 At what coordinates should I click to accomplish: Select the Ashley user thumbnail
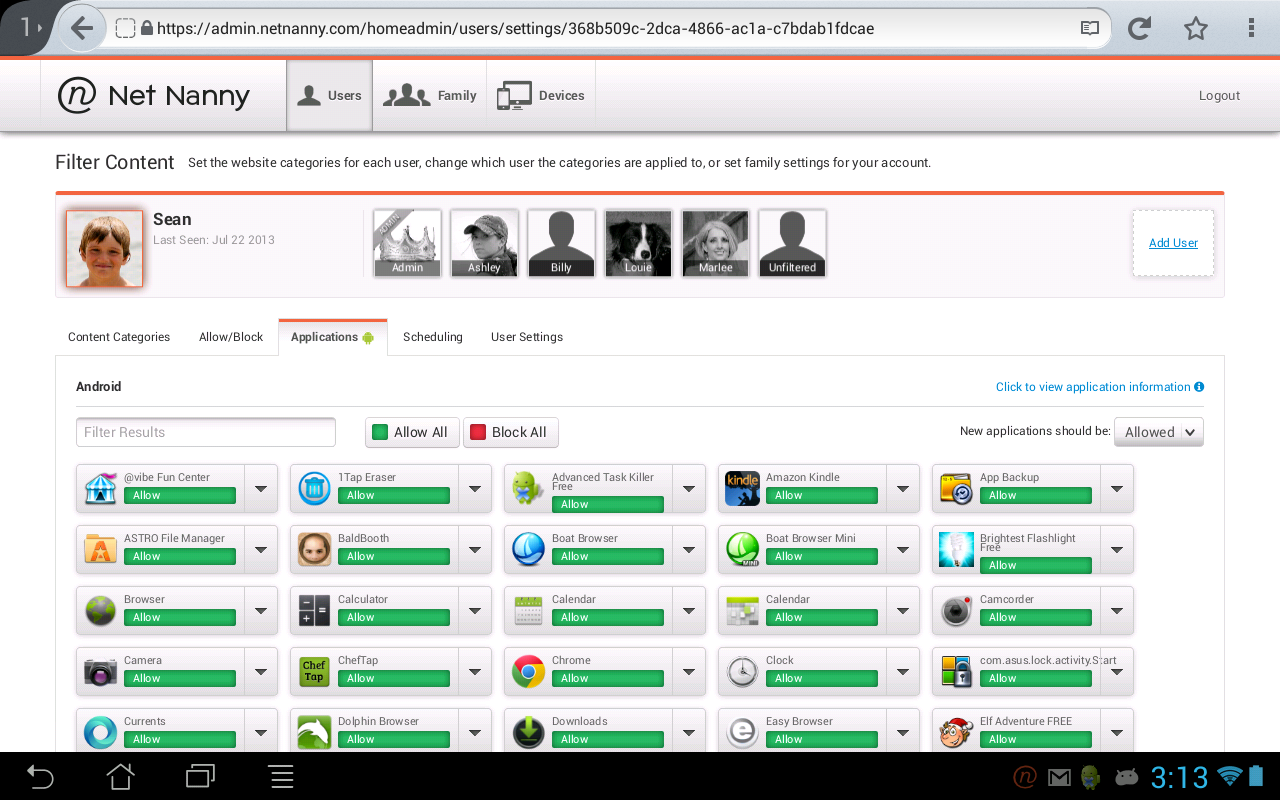pos(484,243)
